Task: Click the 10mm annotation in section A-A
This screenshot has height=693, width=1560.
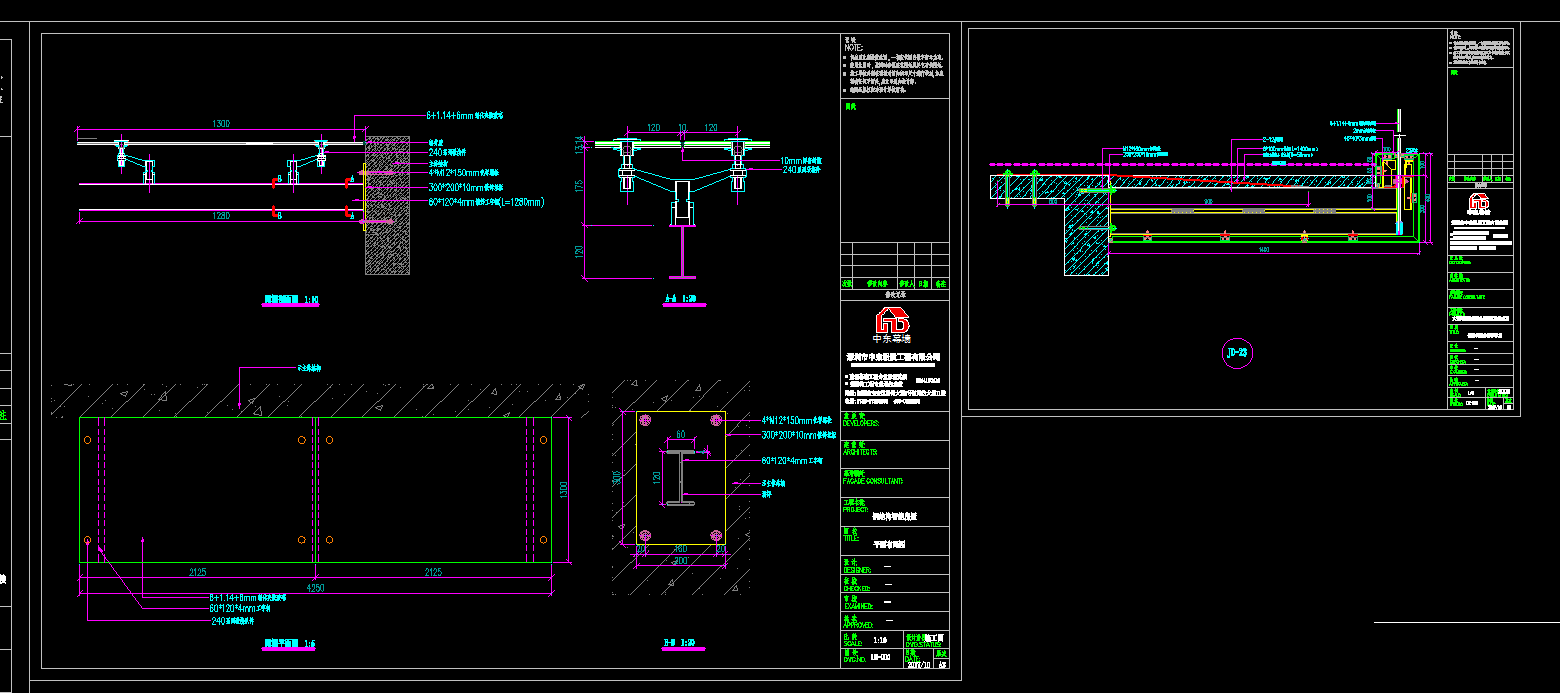Action: click(801, 160)
